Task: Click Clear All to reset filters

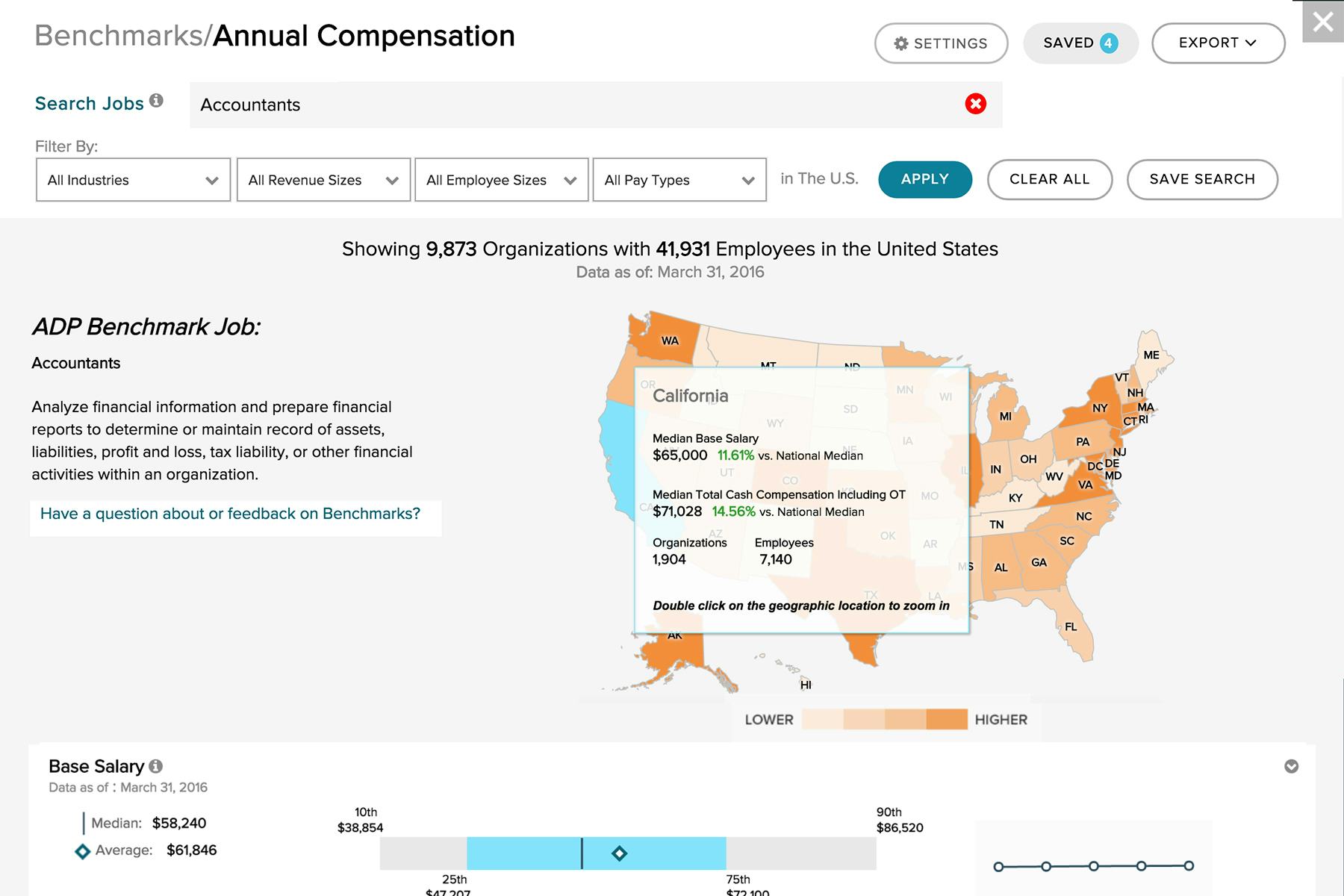Action: click(x=1049, y=179)
